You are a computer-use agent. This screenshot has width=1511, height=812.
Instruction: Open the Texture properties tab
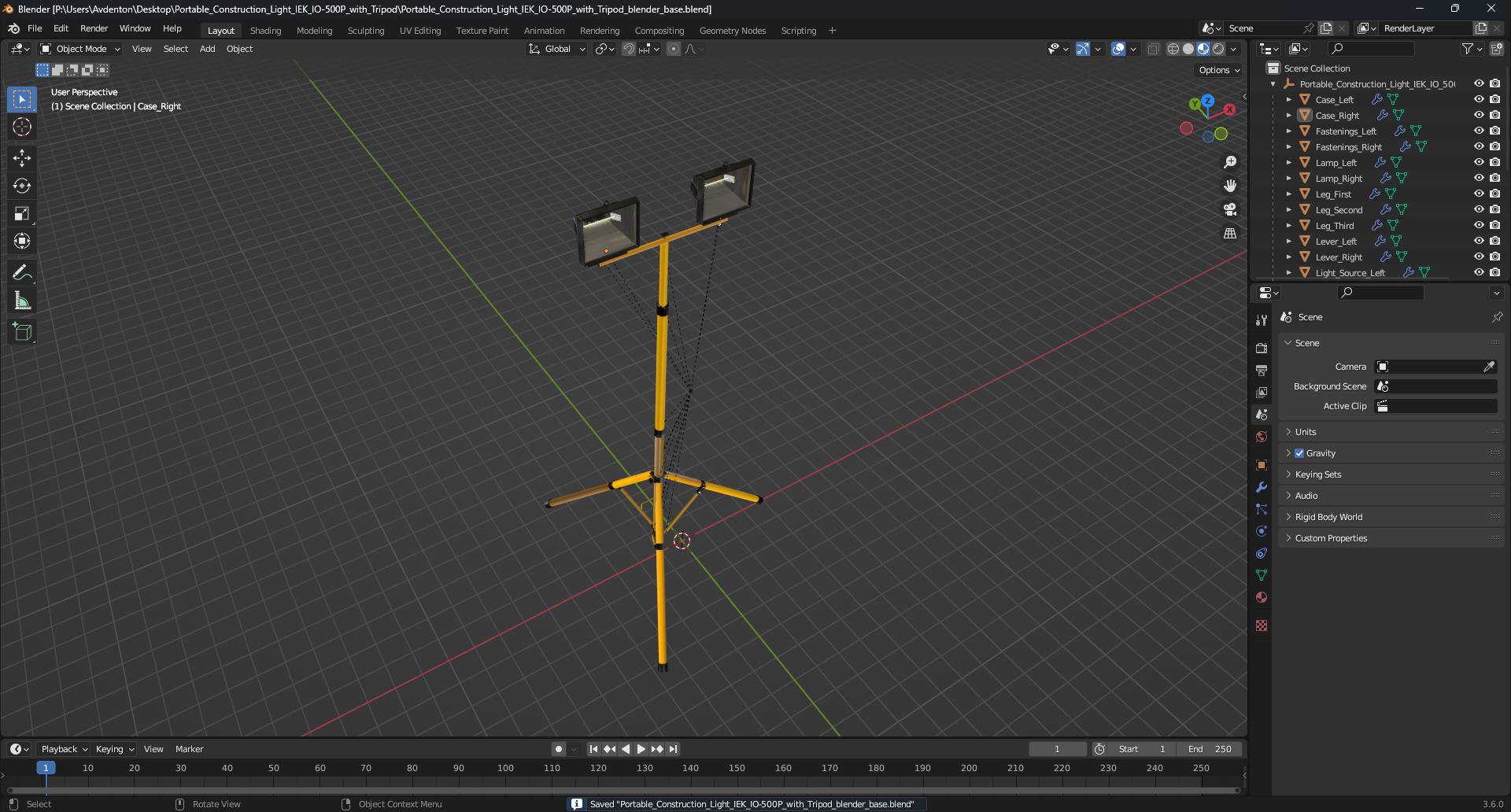click(x=1262, y=626)
